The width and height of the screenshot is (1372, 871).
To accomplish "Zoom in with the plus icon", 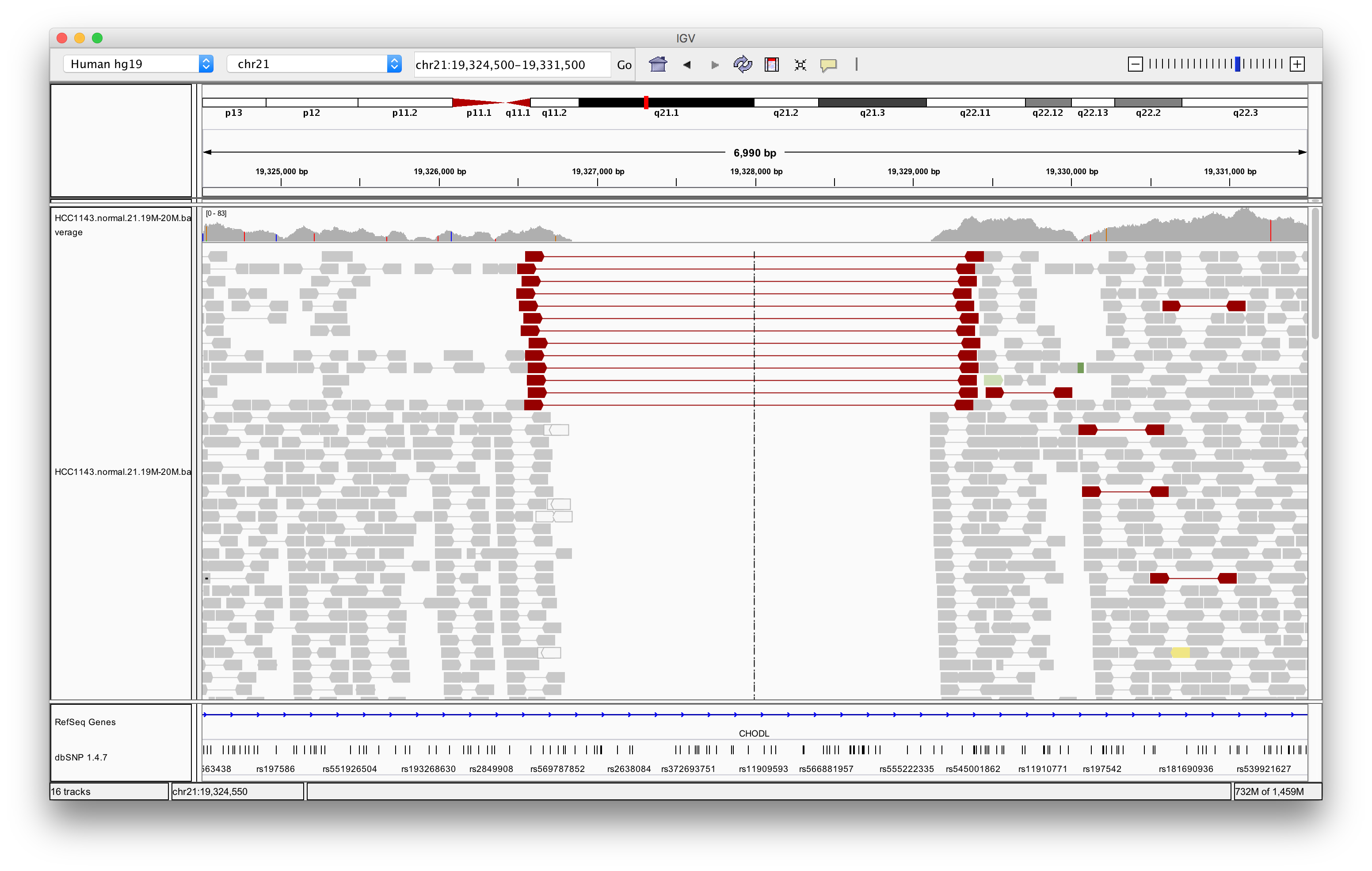I will (1297, 64).
